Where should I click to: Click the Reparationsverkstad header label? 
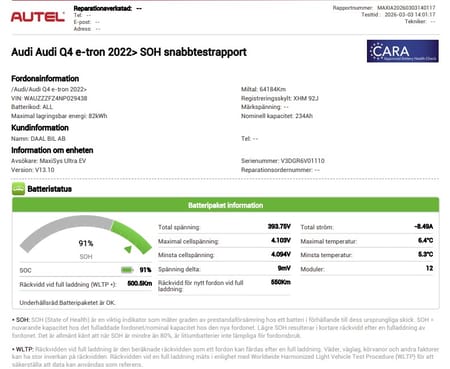[103, 8]
